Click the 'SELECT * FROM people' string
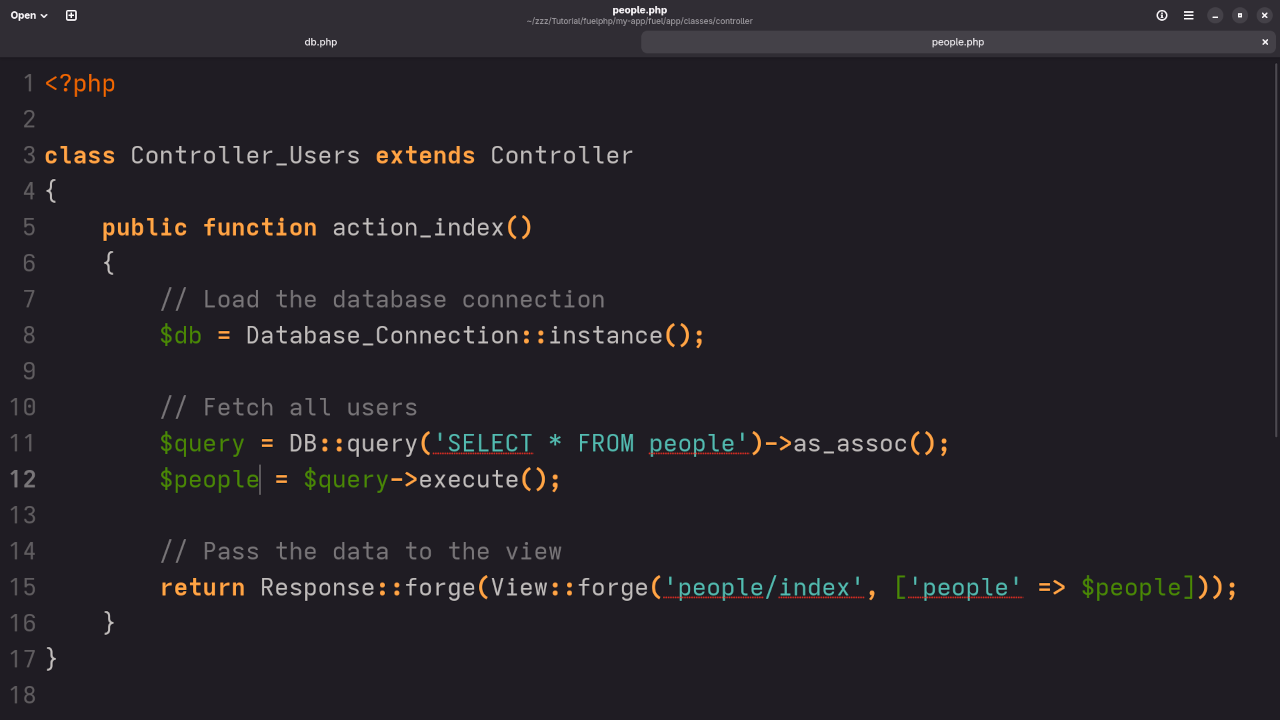Image resolution: width=1280 pixels, height=720 pixels. click(591, 443)
